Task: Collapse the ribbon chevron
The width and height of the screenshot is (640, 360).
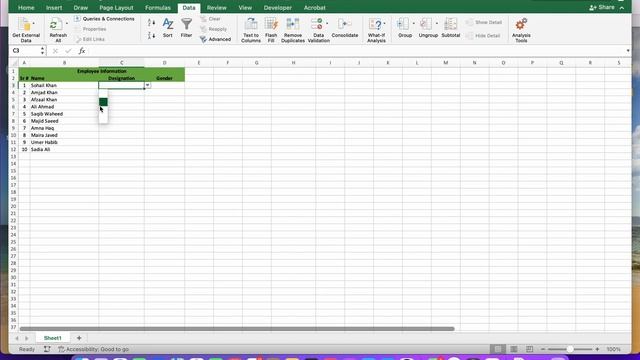Action: pos(622,8)
